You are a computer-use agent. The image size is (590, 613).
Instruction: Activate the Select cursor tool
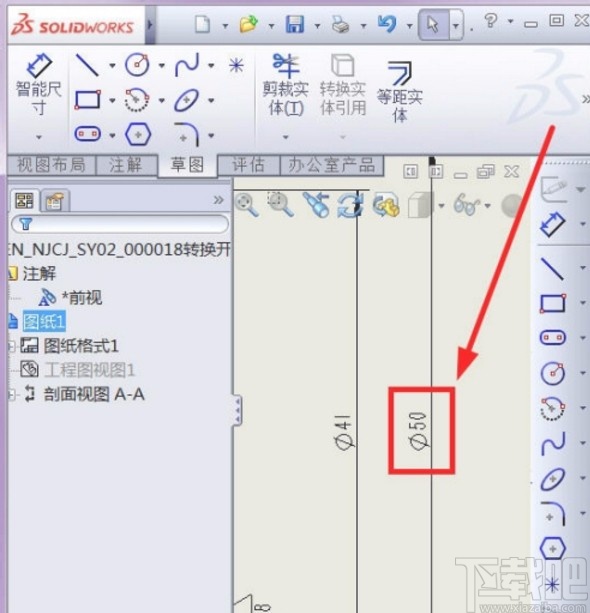pos(433,25)
